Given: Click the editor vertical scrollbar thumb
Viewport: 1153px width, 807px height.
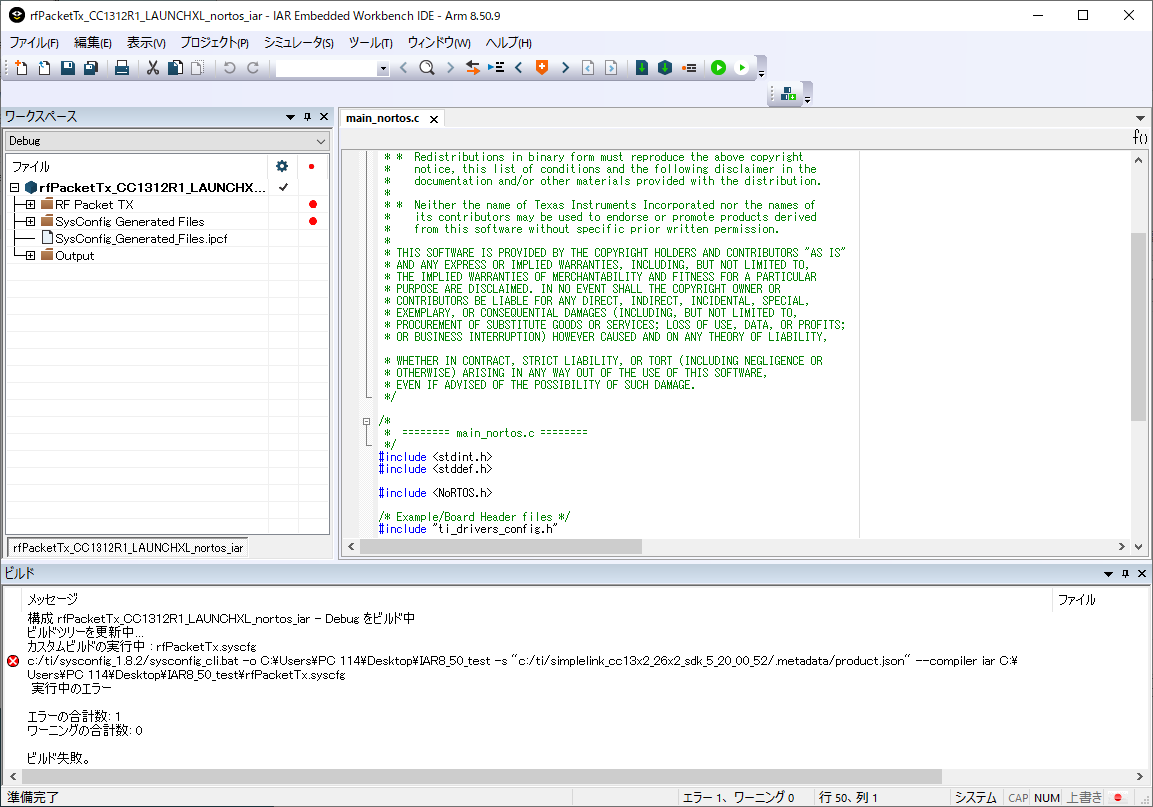Looking at the screenshot, I should click(x=1138, y=327).
